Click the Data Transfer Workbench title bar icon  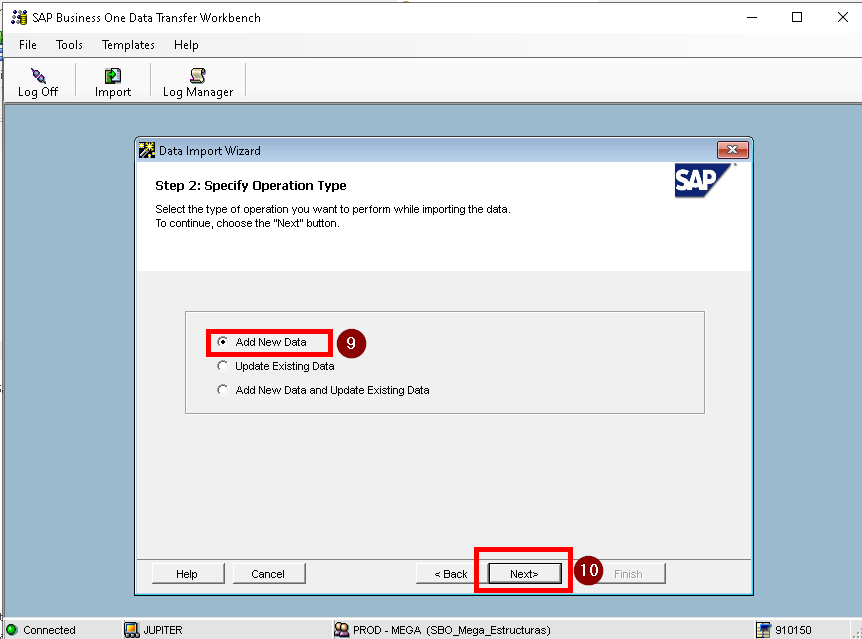coord(19,18)
